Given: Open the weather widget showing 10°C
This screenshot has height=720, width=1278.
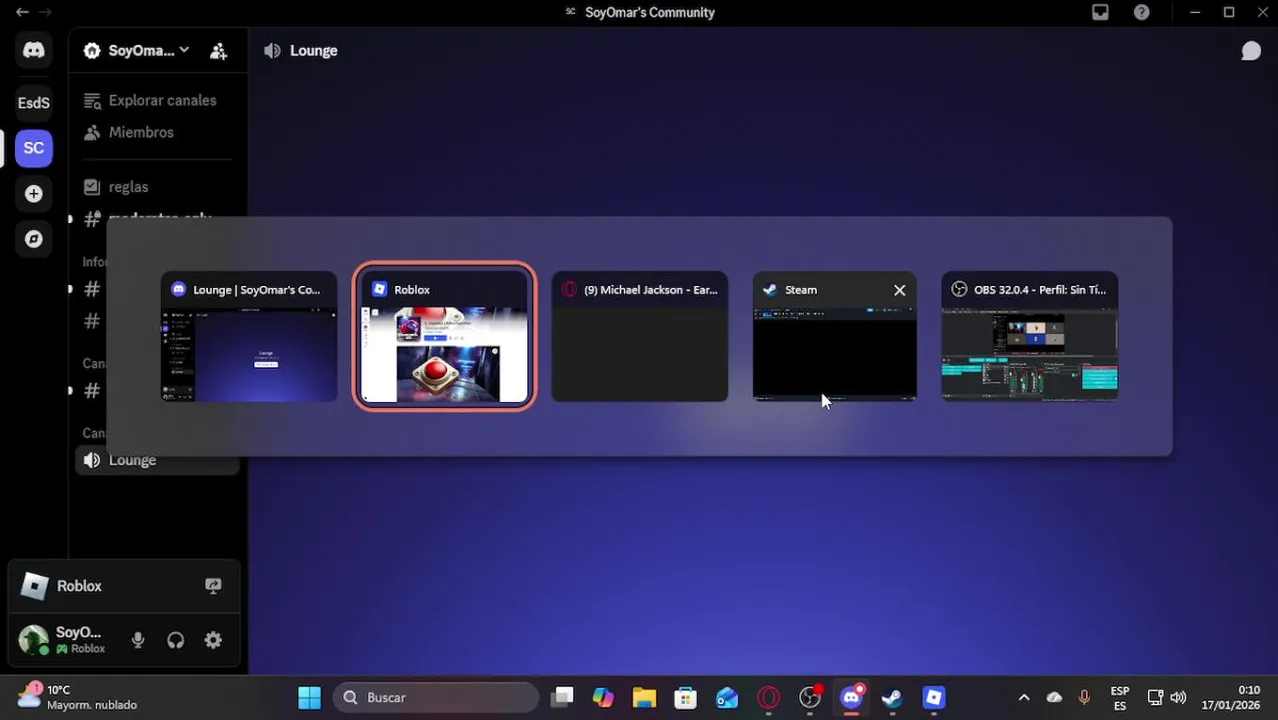Looking at the screenshot, I should coord(77,697).
